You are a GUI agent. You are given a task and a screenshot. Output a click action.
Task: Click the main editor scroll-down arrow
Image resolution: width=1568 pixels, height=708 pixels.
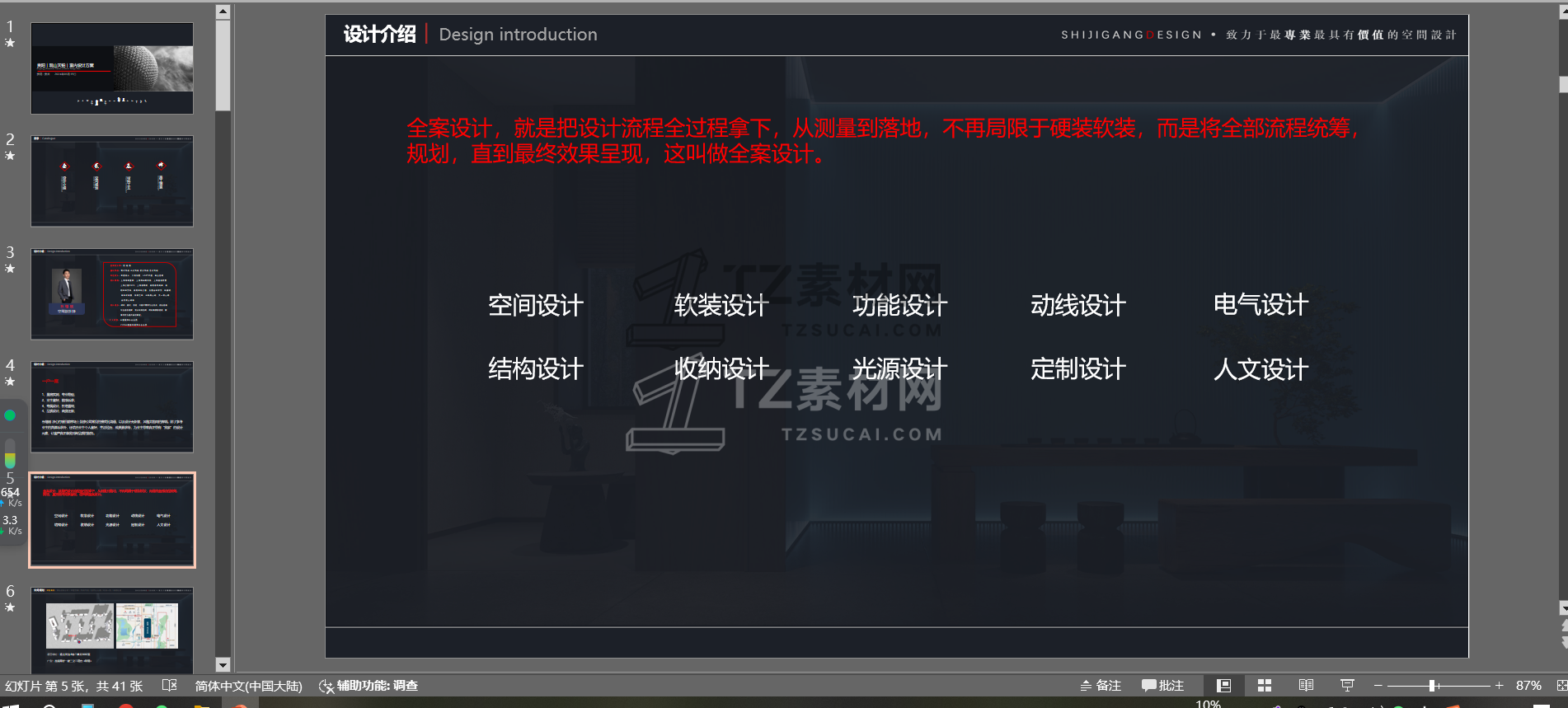pyautogui.click(x=1563, y=608)
